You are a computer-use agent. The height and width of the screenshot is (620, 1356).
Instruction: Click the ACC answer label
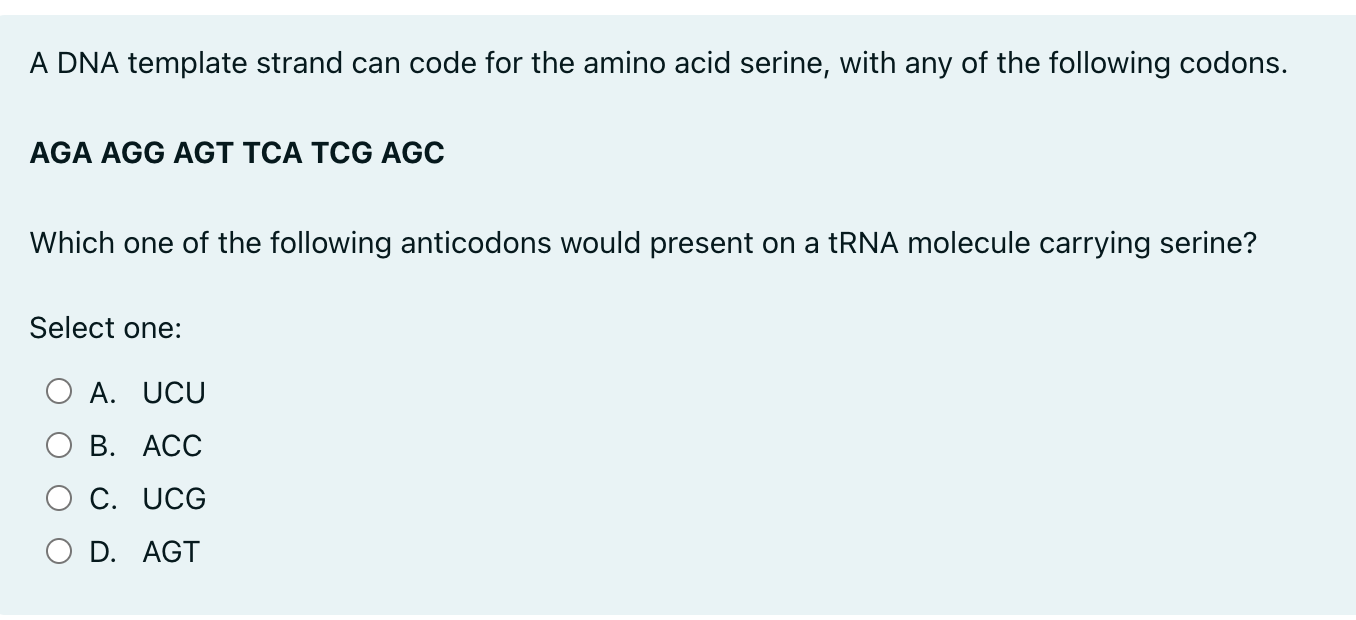pos(171,446)
